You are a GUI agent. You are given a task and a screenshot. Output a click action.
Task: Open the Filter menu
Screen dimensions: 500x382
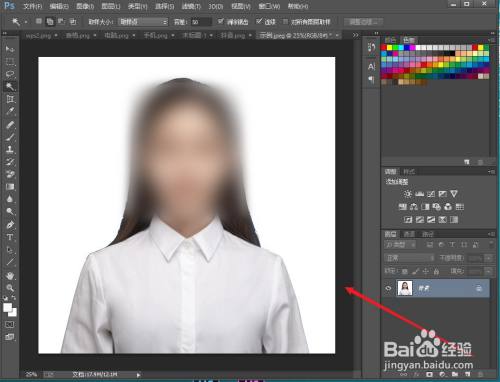click(x=191, y=6)
